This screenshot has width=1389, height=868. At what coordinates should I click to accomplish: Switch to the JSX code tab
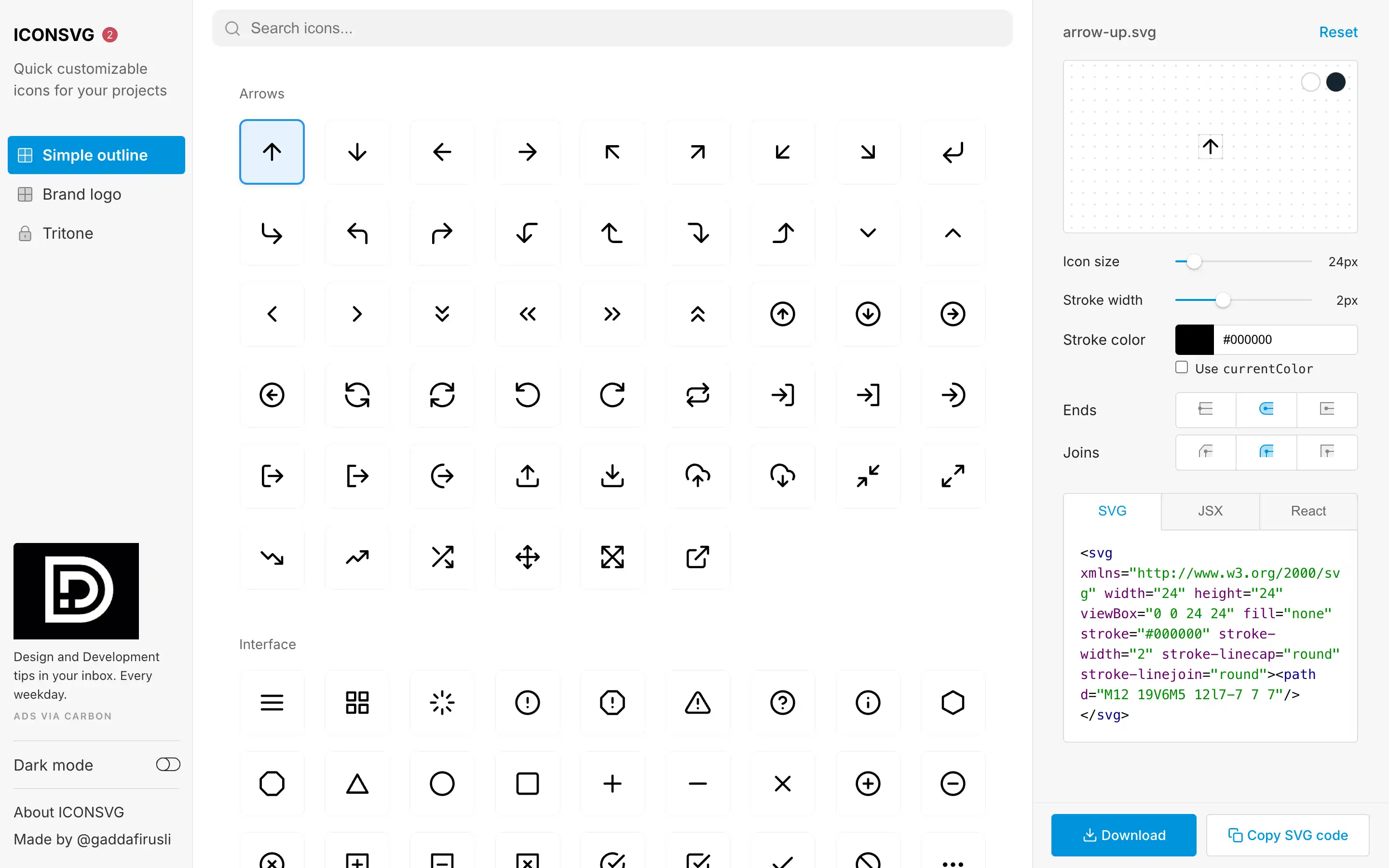[x=1210, y=511]
